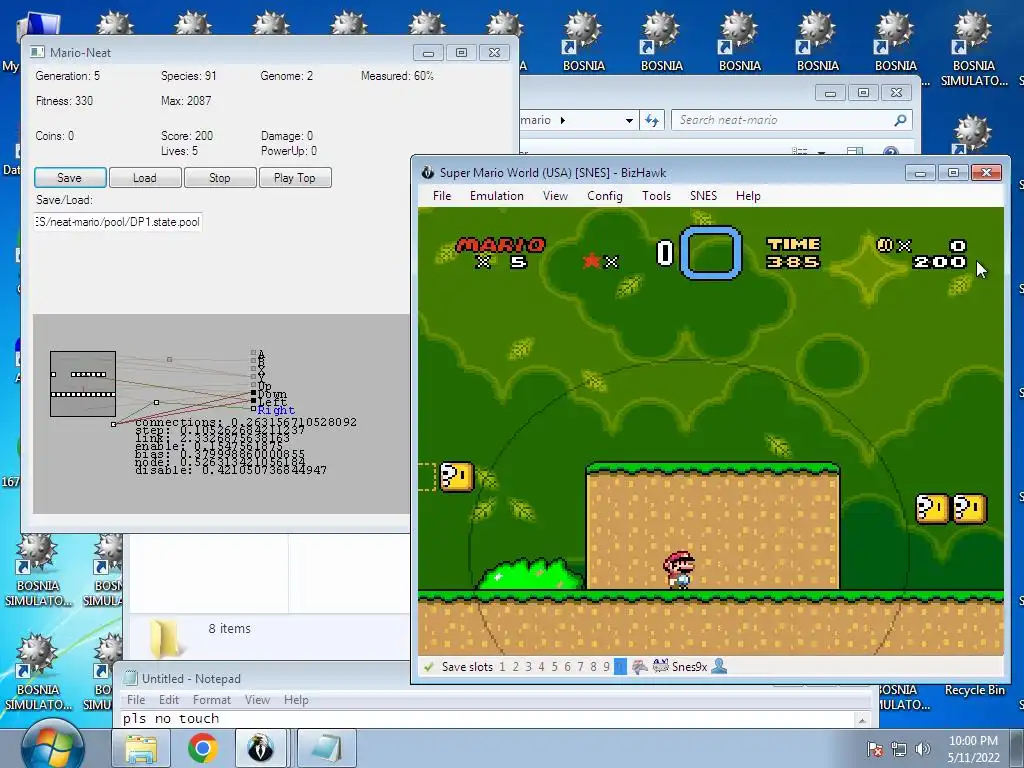Click the Snes9x core chip icon
This screenshot has height=768, width=1024.
pyautogui.click(x=661, y=666)
